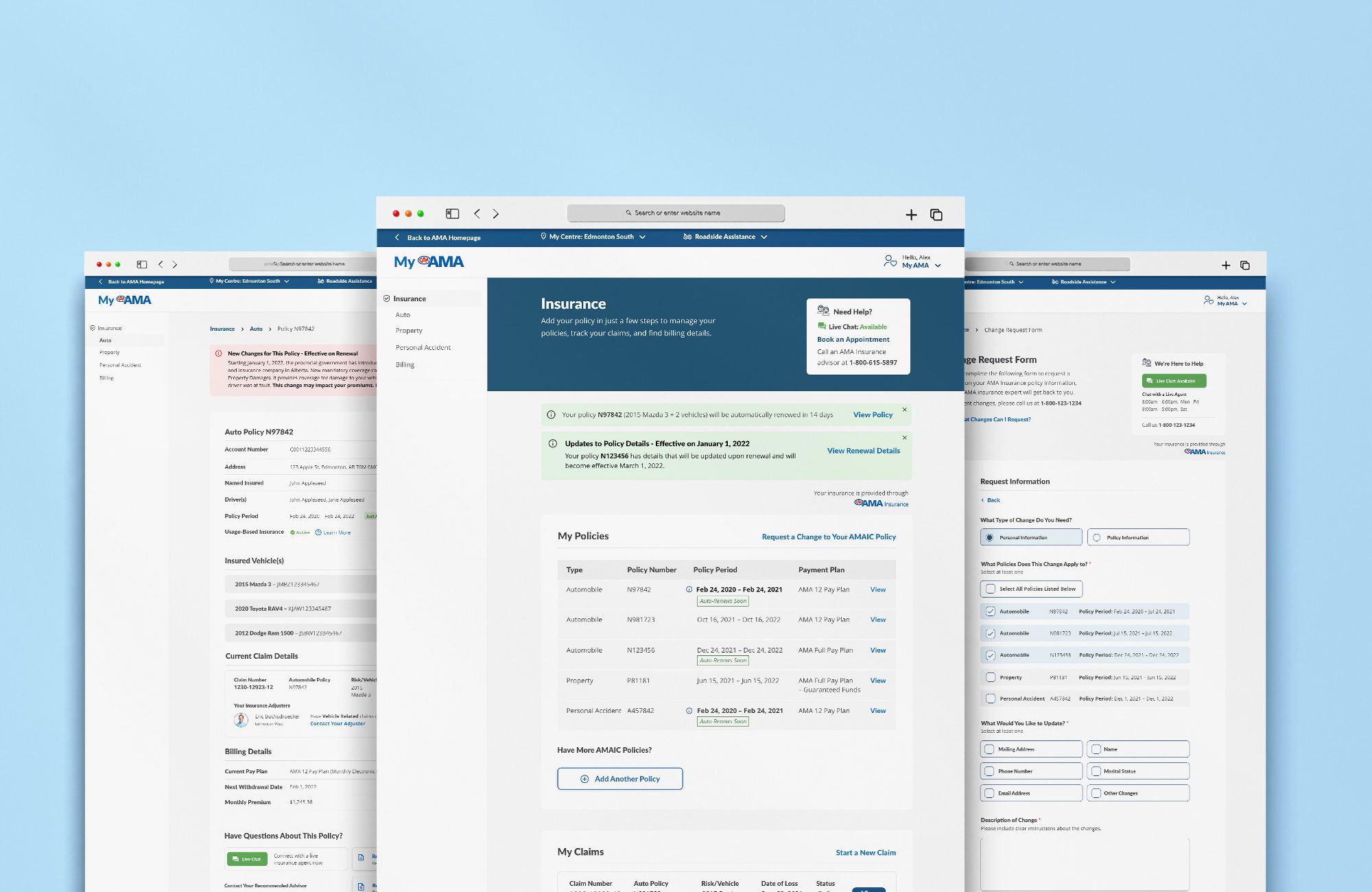Screen dimensions: 1372x892
Task: Open the Billing item in center sidebar
Action: pyautogui.click(x=405, y=364)
